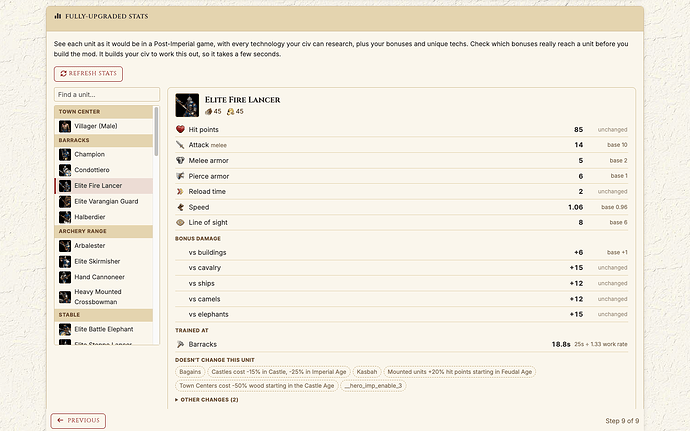Click the Hit points heart icon

pyautogui.click(x=180, y=129)
